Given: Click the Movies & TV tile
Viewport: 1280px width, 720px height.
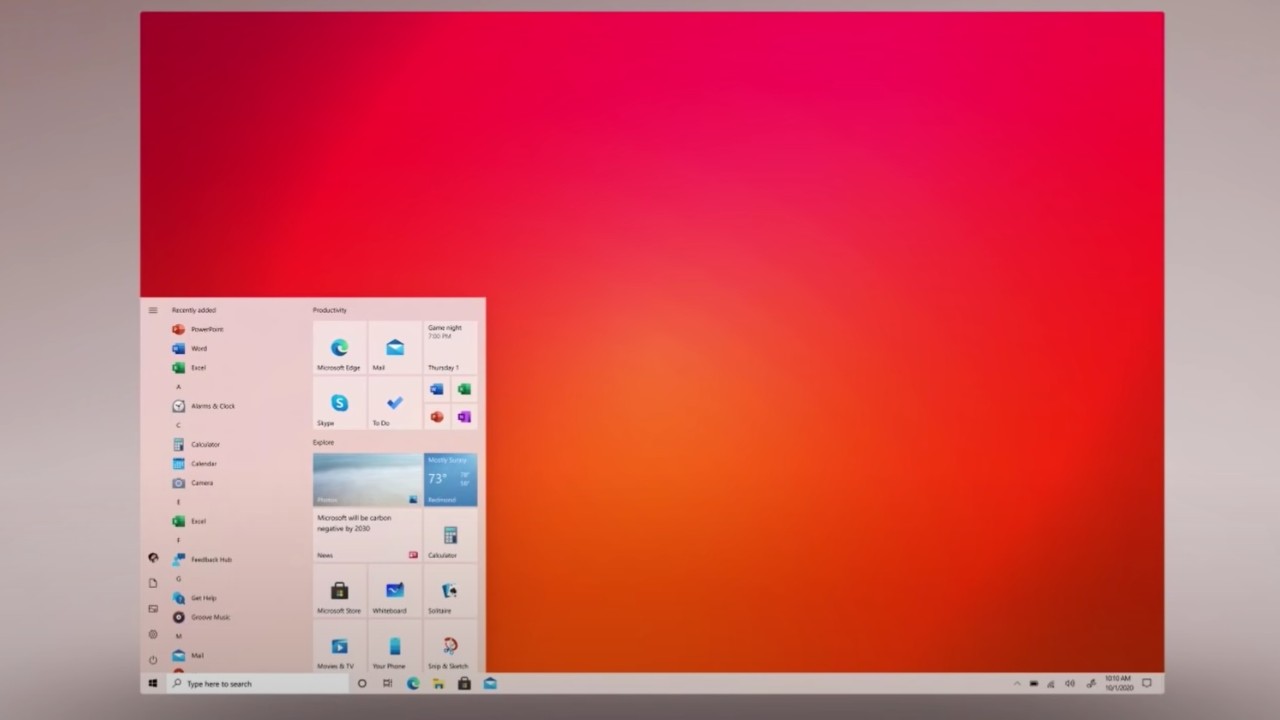Looking at the screenshot, I should (339, 648).
